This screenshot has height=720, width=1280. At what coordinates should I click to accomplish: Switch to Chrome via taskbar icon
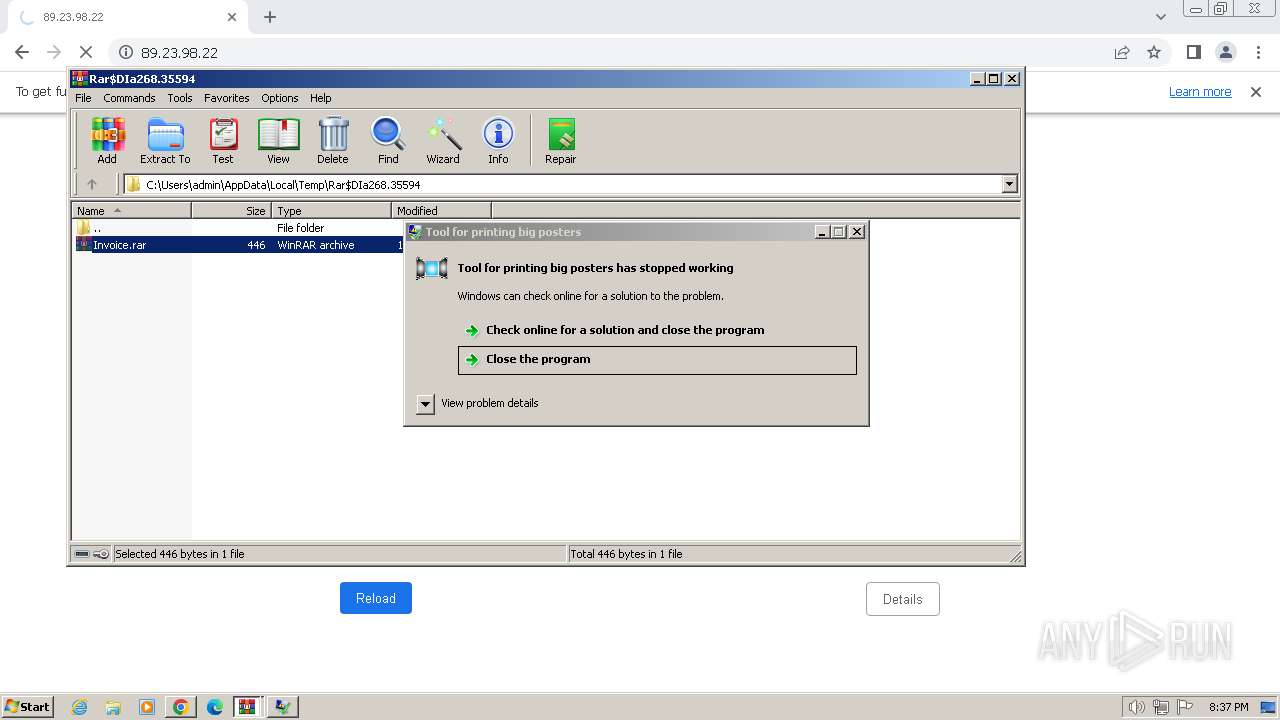click(181, 707)
